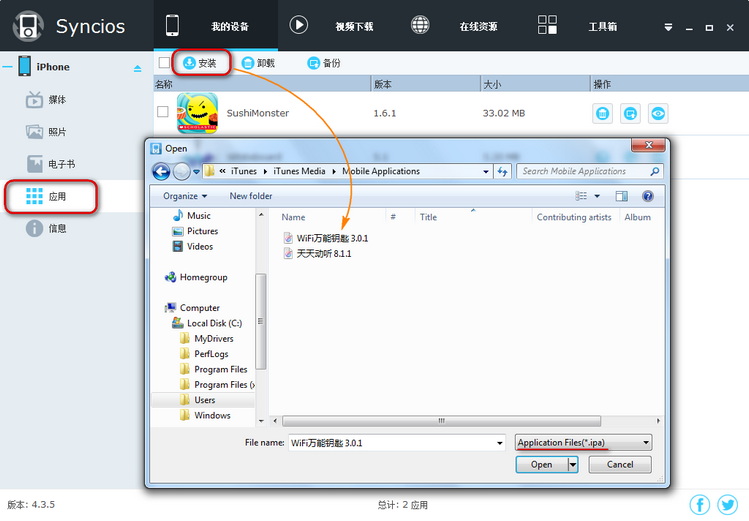Image resolution: width=749 pixels, height=521 pixels.
Task: Click the refresh icon in address bar
Action: (x=503, y=171)
